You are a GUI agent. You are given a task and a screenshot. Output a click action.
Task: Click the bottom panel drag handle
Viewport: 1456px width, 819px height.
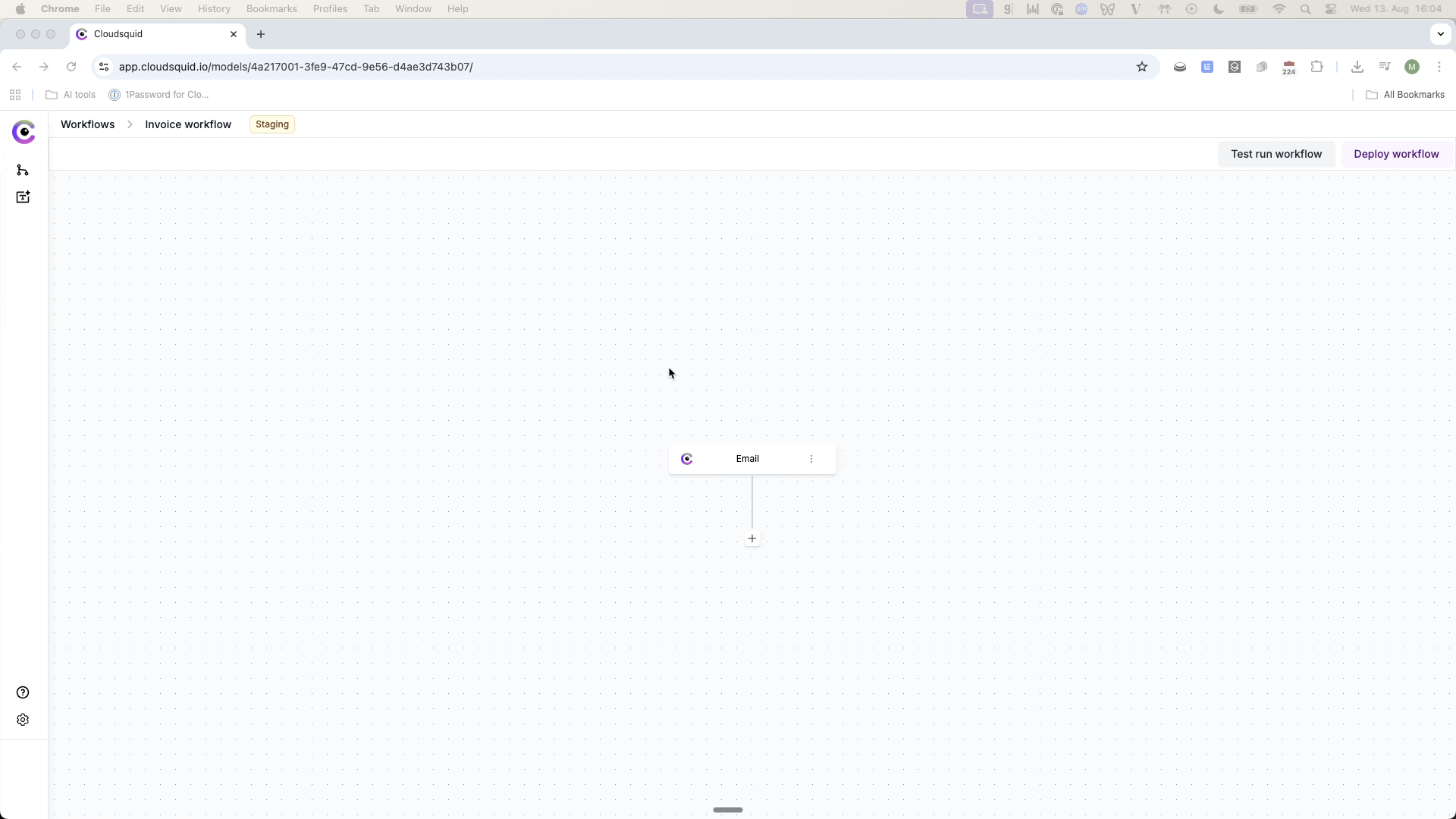[728, 810]
